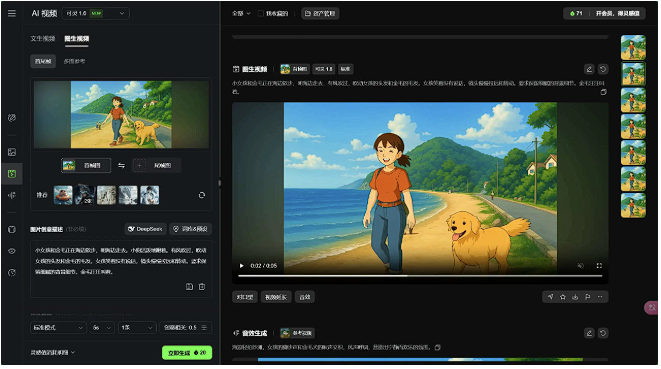Refresh the recommended image thumbnails
The height and width of the screenshot is (369, 661).
(x=202, y=195)
